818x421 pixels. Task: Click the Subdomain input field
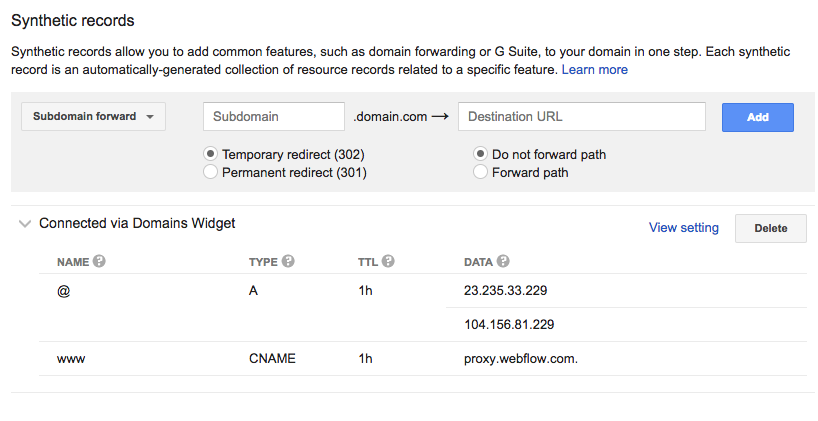click(274, 116)
